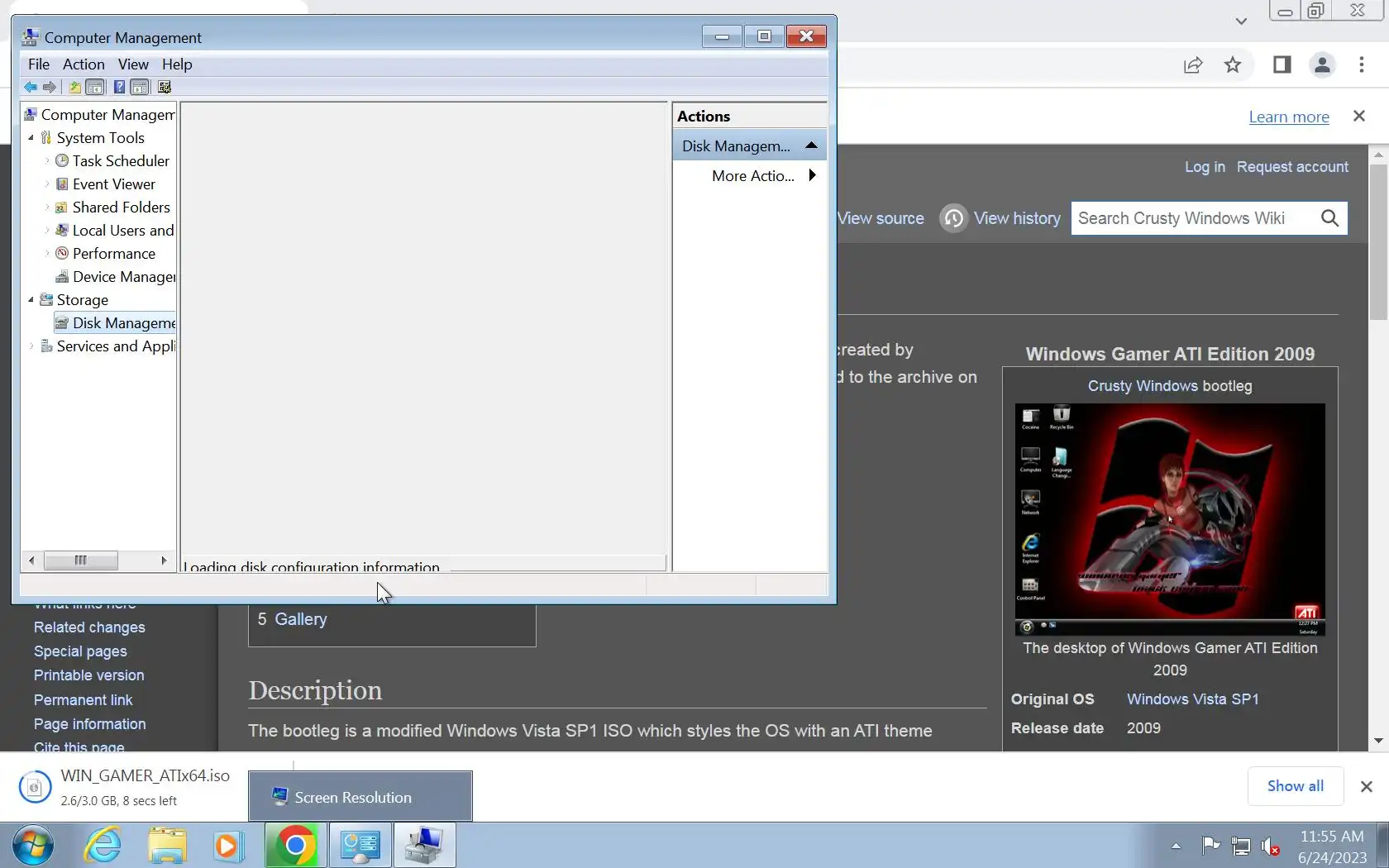Click the tree pane scroll left arrow
The width and height of the screenshot is (1389, 868).
(x=31, y=560)
